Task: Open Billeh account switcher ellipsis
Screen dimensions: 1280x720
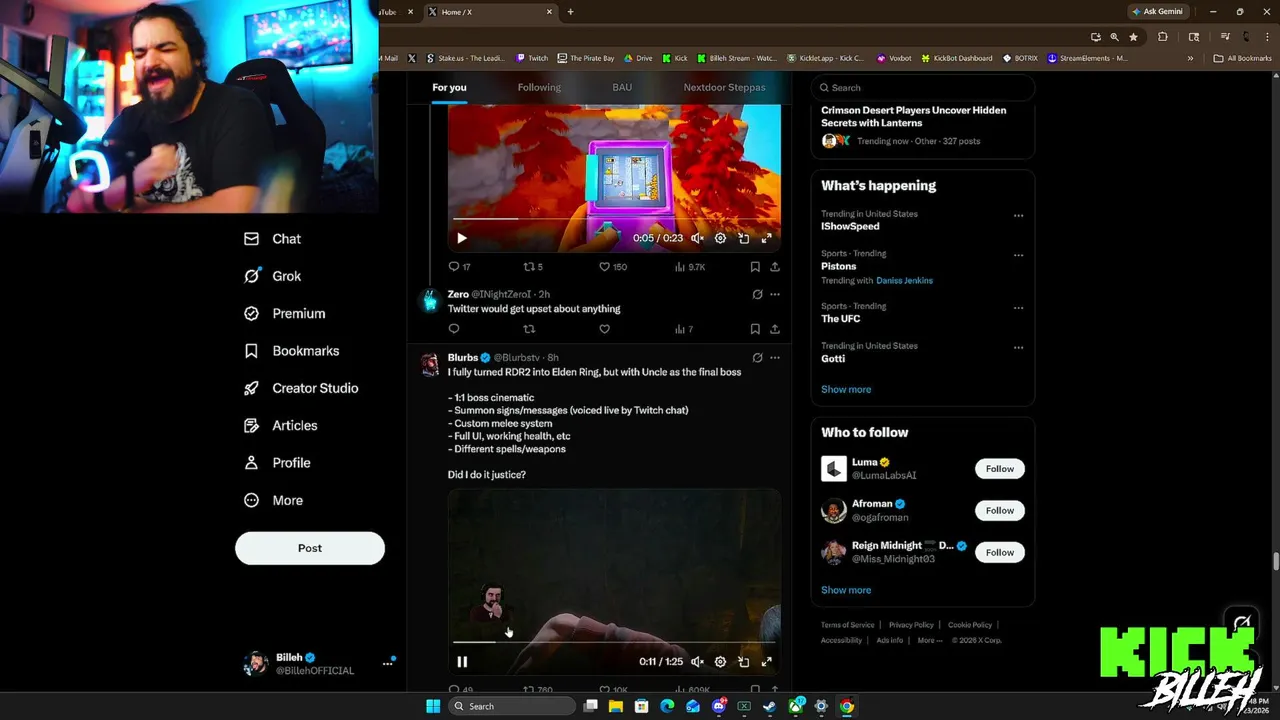Action: click(388, 663)
